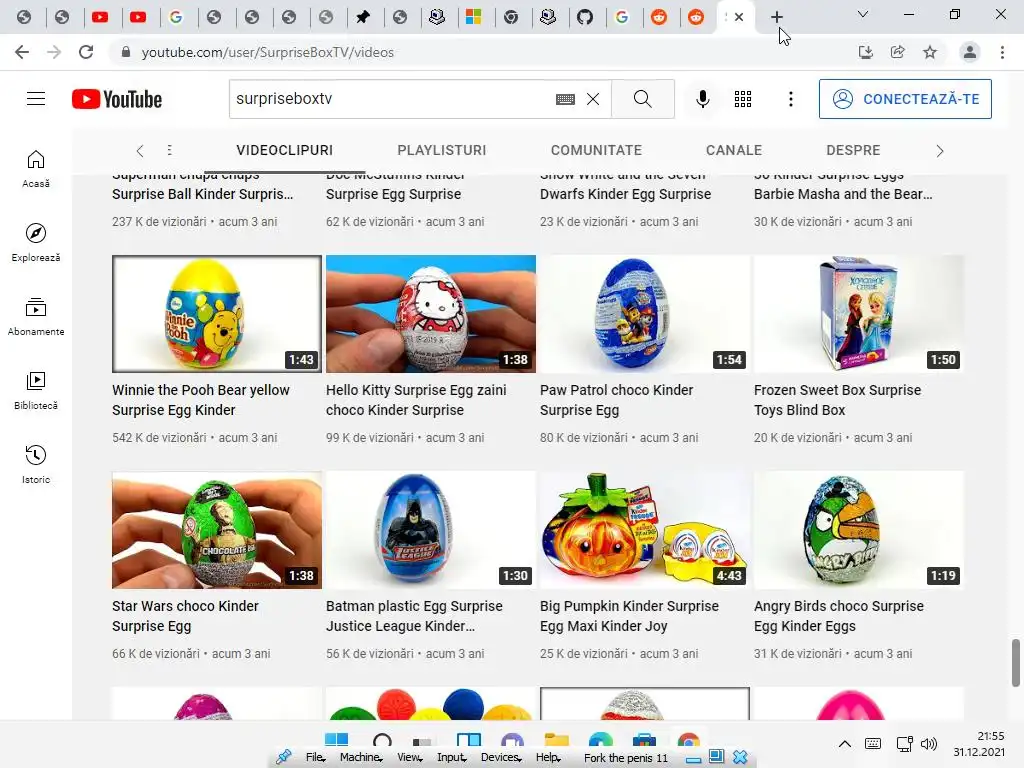Open Paw Patrol choco Kinder video title
Viewport: 1024px width, 768px height.
(x=616, y=400)
